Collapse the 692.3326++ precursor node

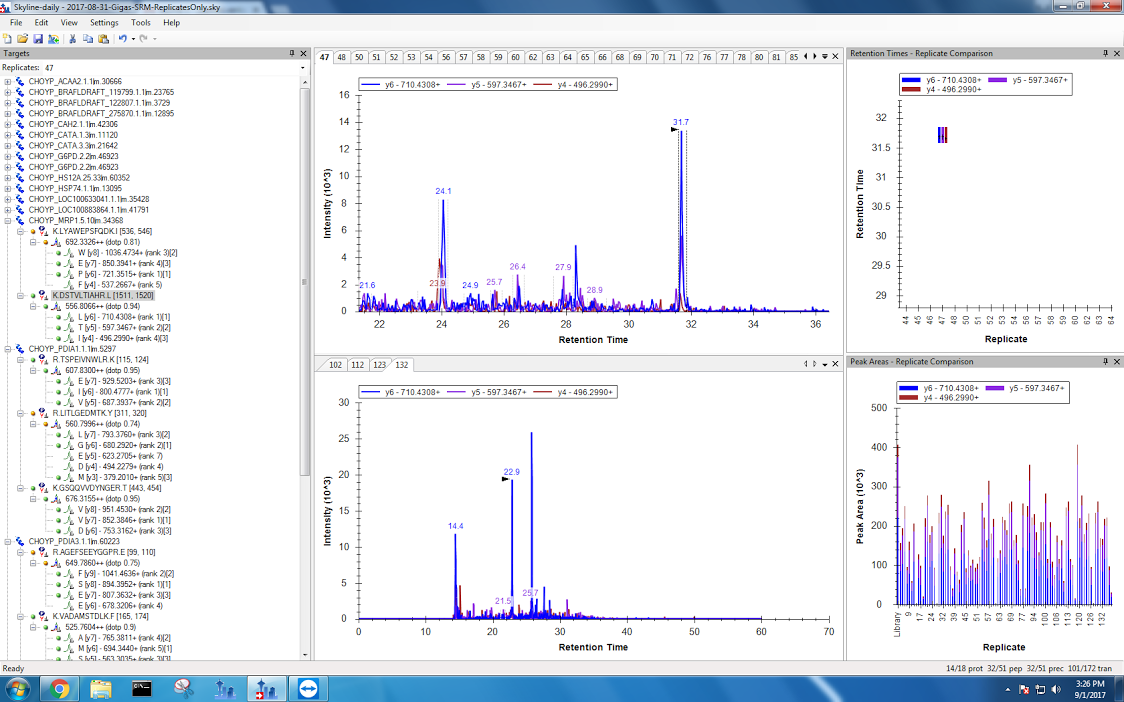click(32, 242)
